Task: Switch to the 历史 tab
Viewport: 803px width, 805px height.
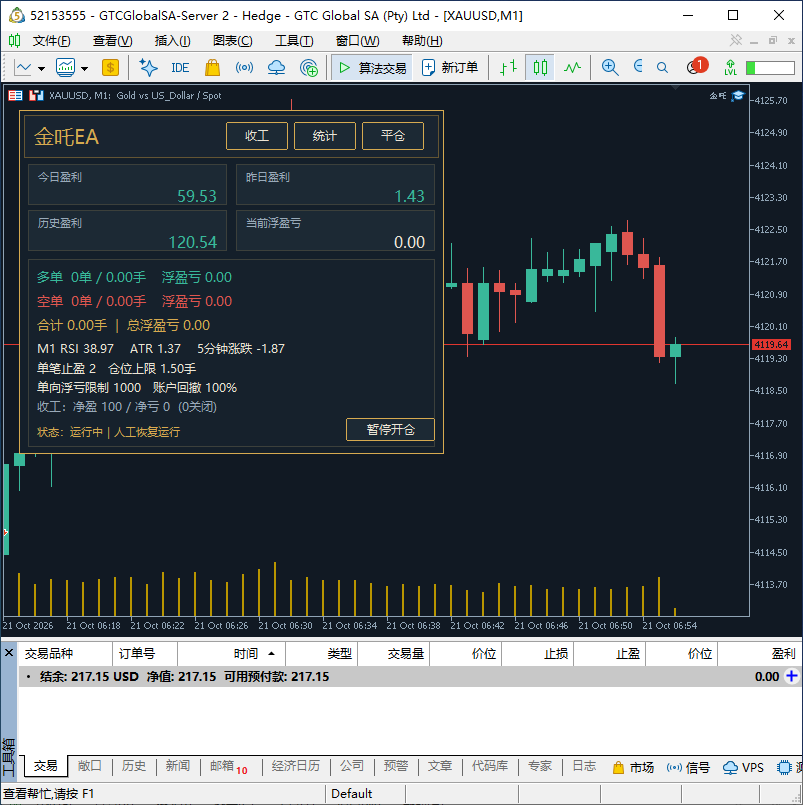Action: [133, 766]
